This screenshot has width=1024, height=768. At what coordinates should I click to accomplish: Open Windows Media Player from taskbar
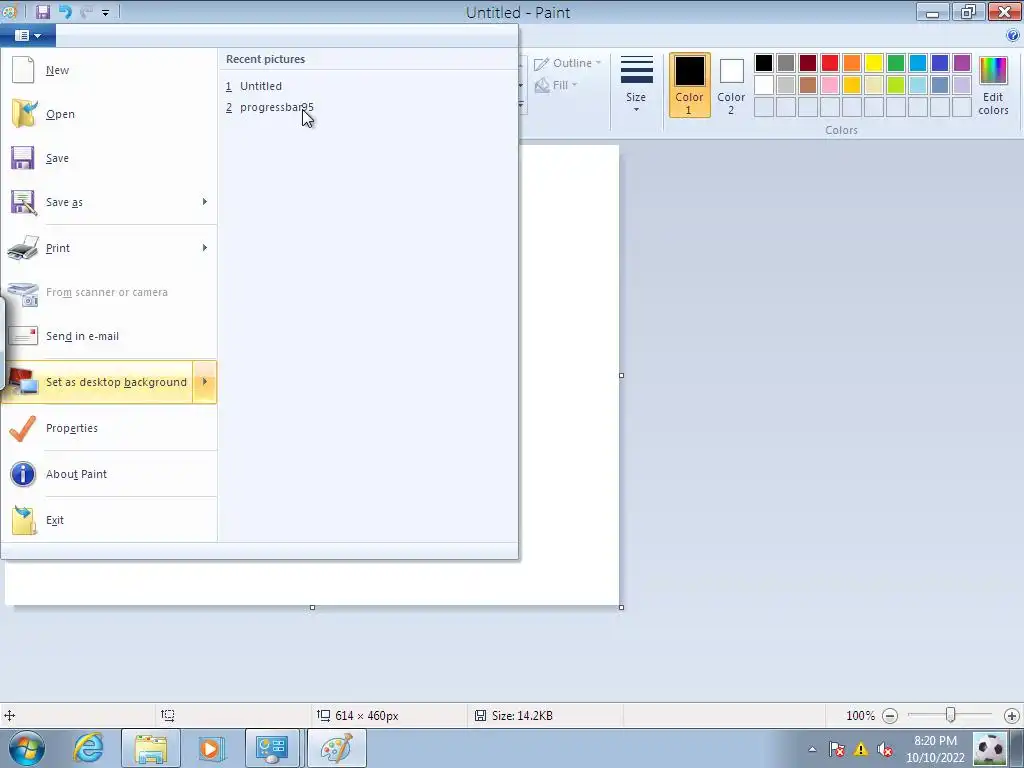[211, 748]
